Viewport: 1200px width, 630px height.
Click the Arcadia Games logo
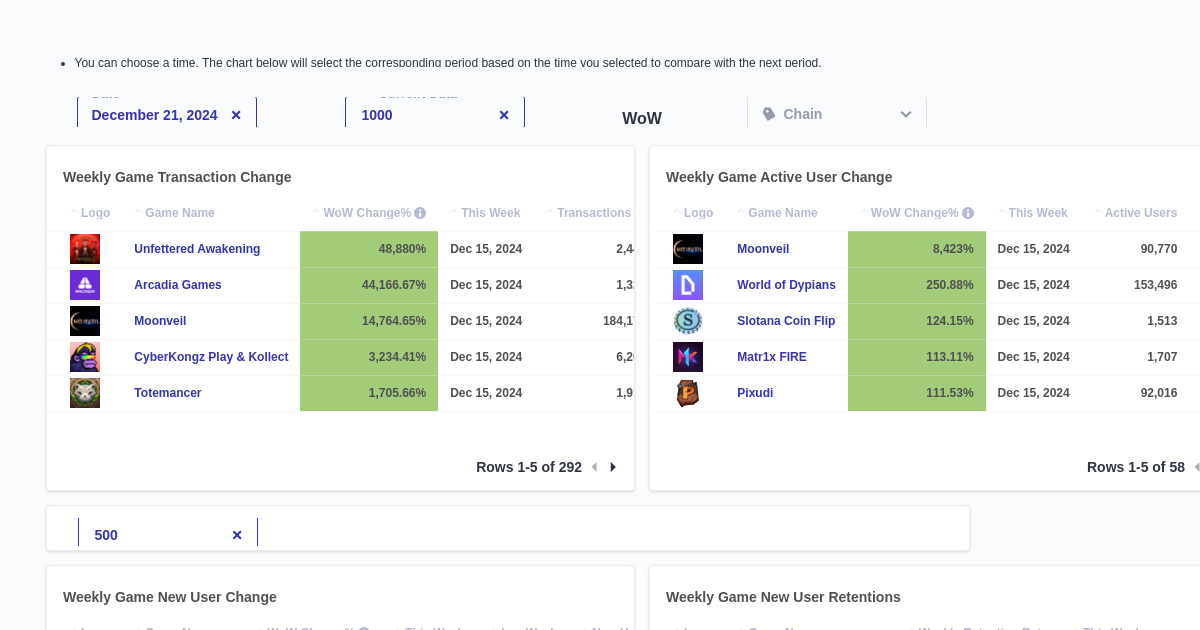point(85,285)
